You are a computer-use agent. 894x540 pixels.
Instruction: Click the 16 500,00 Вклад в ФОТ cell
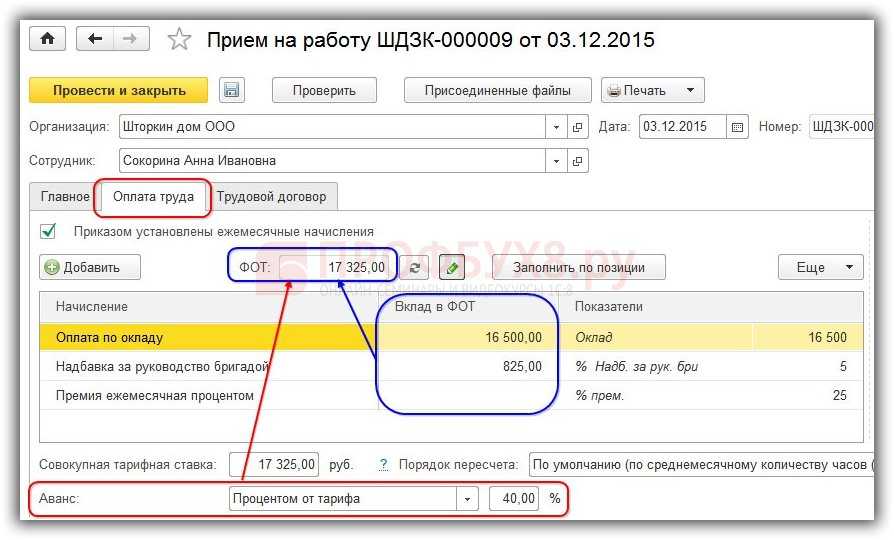[x=468, y=337]
